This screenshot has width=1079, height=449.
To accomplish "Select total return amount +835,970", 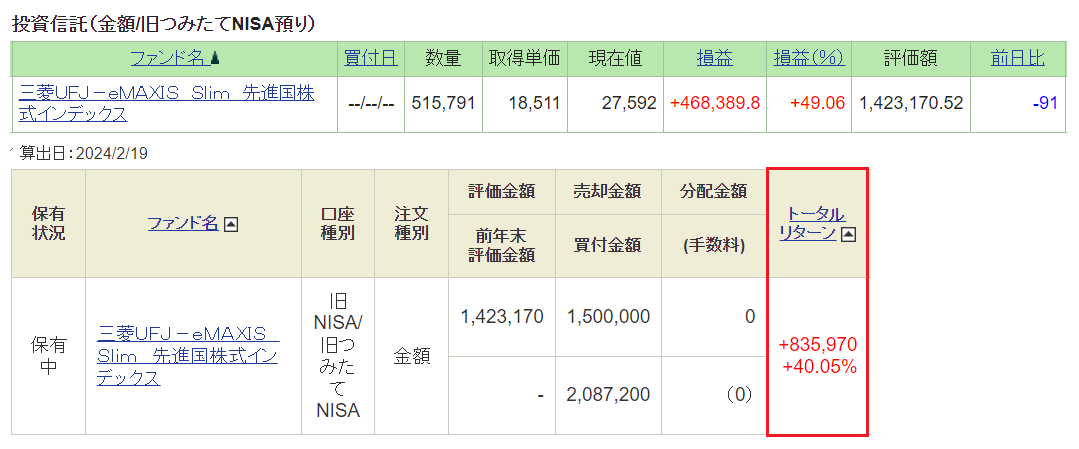I will [818, 344].
